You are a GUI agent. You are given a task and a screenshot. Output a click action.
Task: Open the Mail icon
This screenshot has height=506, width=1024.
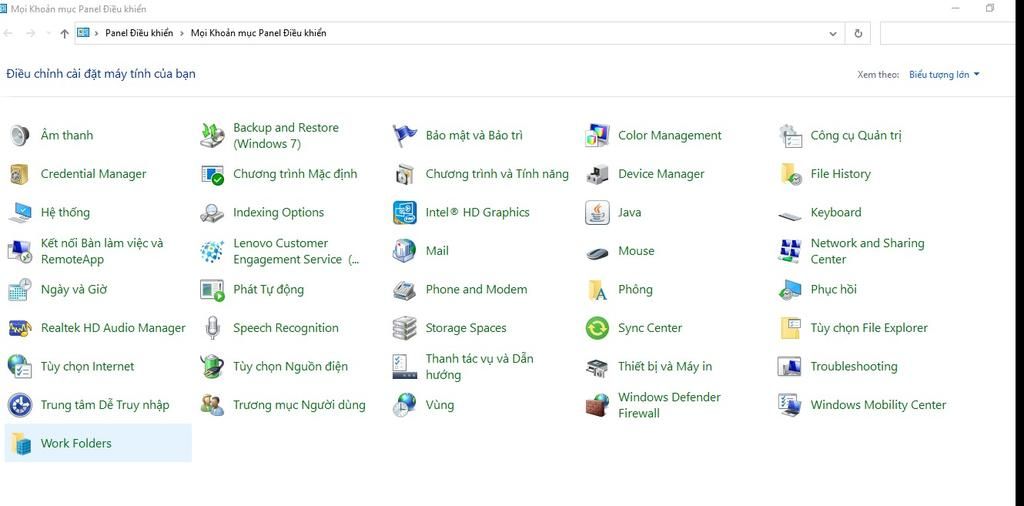(x=405, y=251)
